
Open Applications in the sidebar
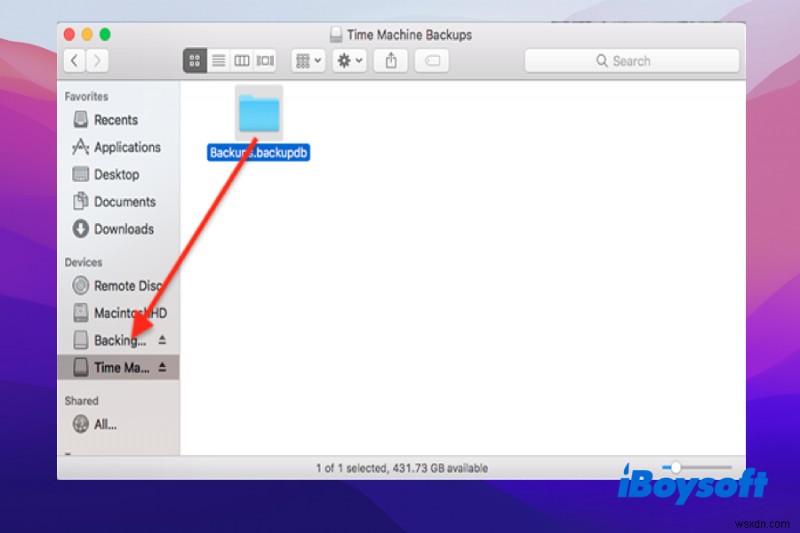tap(118, 147)
